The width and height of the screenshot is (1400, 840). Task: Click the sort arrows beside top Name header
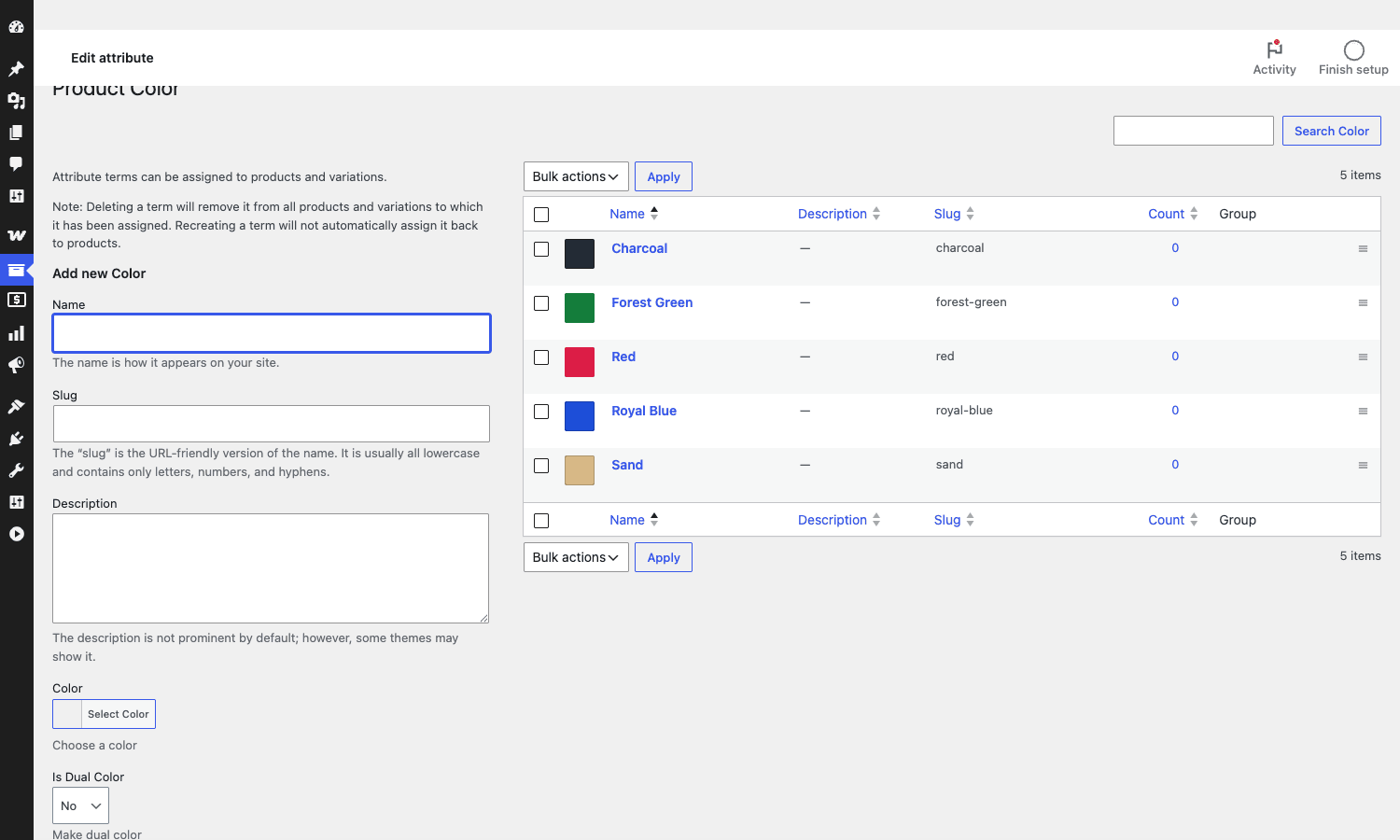click(654, 214)
